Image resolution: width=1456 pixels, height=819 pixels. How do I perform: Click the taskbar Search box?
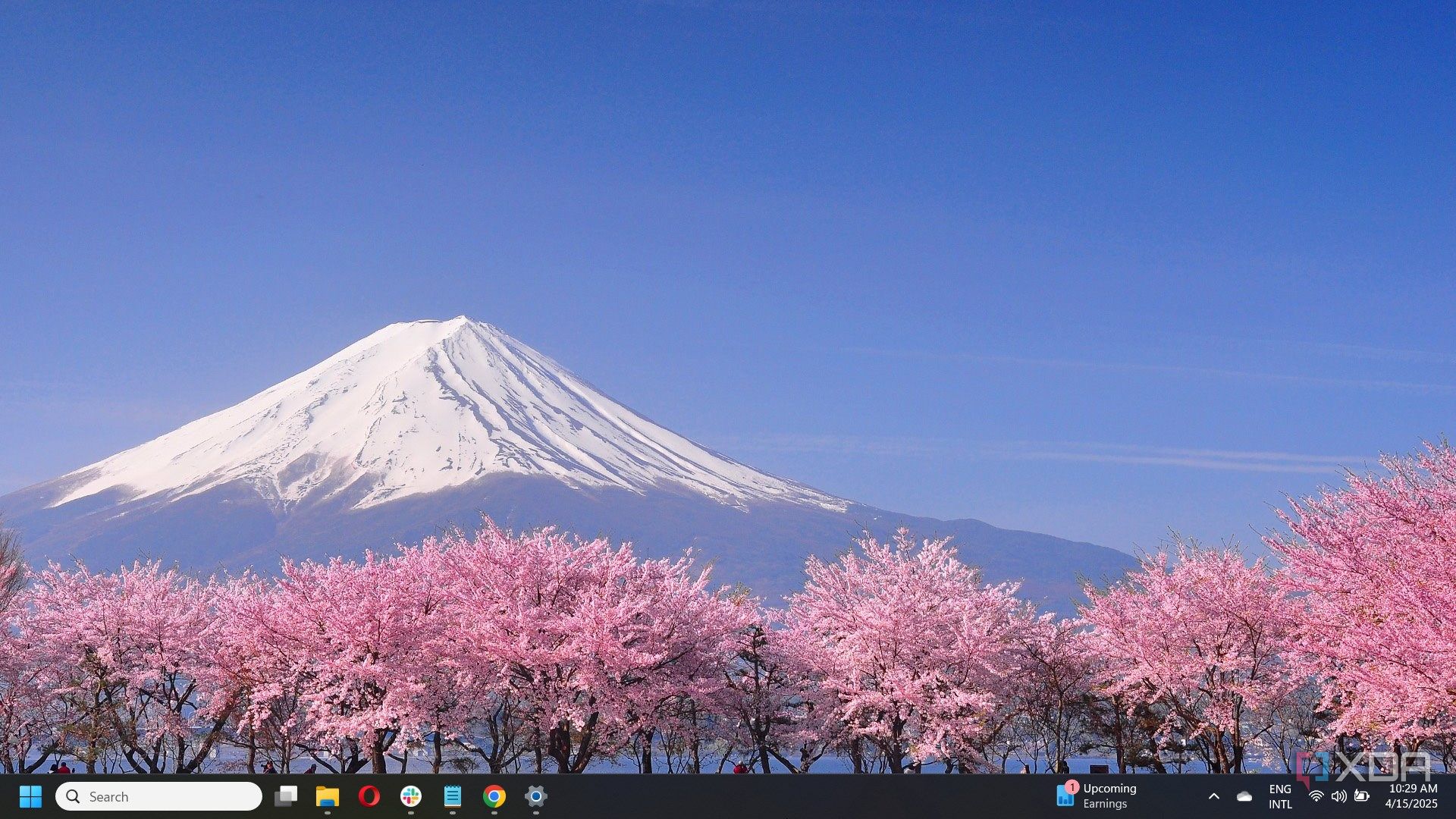(x=158, y=796)
